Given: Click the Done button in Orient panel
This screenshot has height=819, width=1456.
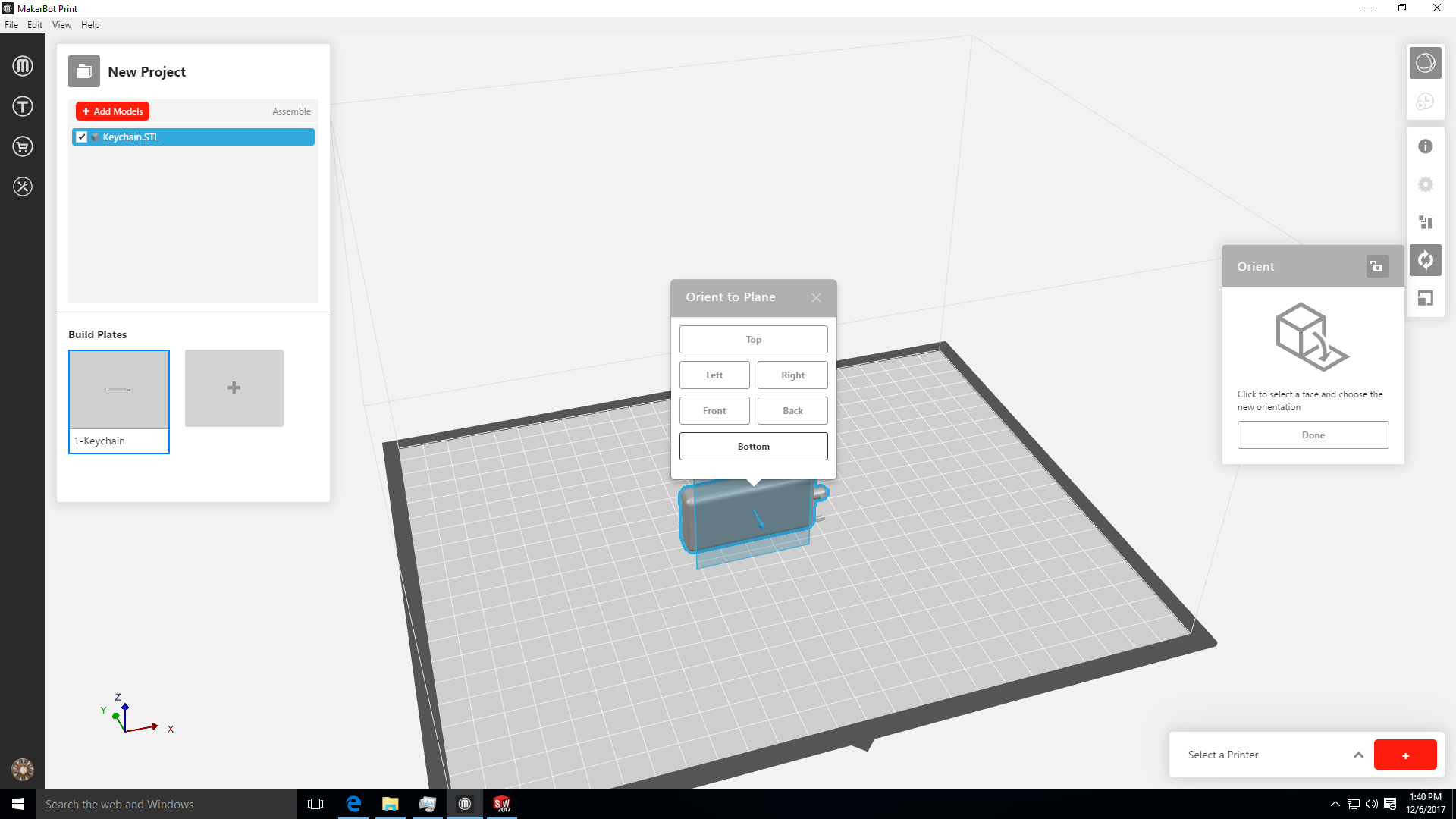Looking at the screenshot, I should [x=1313, y=435].
